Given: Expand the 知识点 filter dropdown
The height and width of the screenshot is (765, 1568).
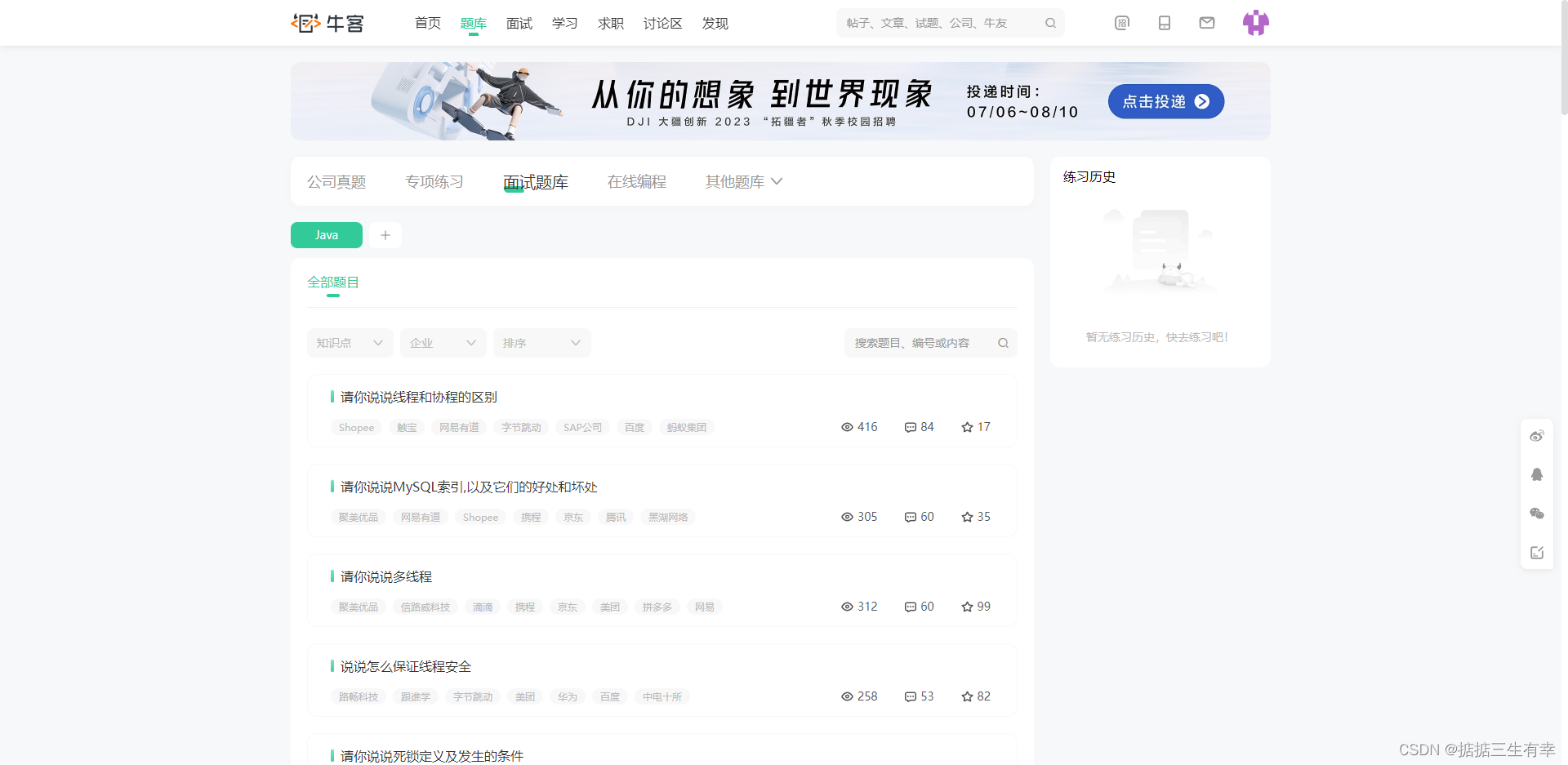Looking at the screenshot, I should pyautogui.click(x=350, y=343).
